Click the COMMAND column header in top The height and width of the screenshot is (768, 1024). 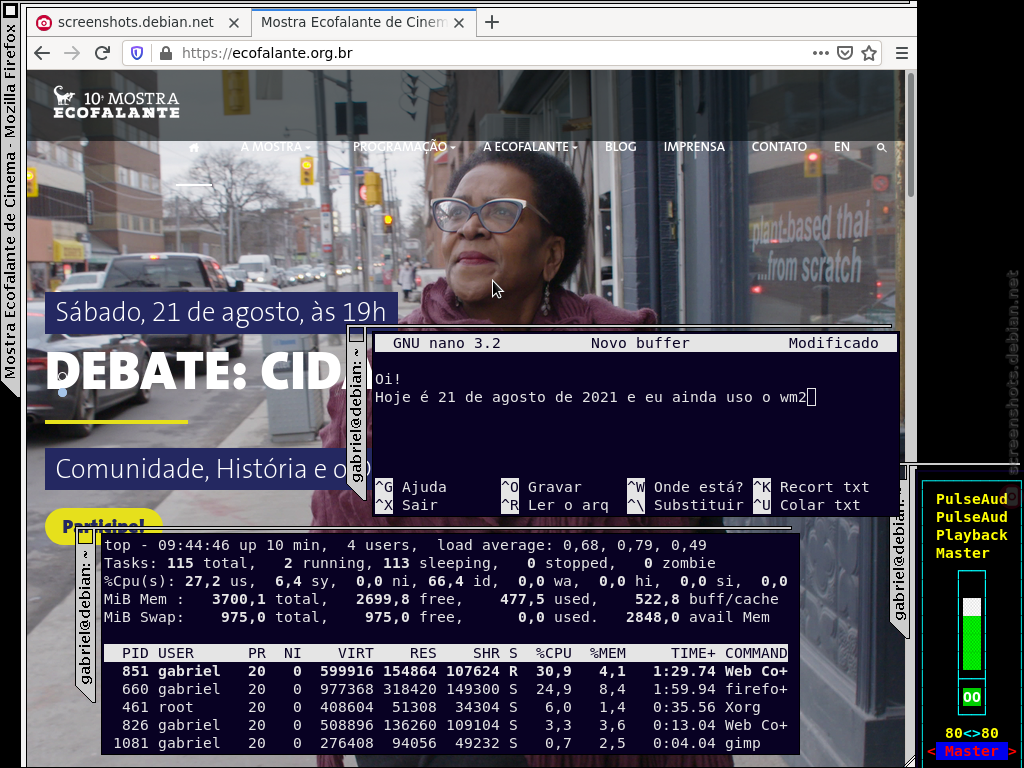756,654
